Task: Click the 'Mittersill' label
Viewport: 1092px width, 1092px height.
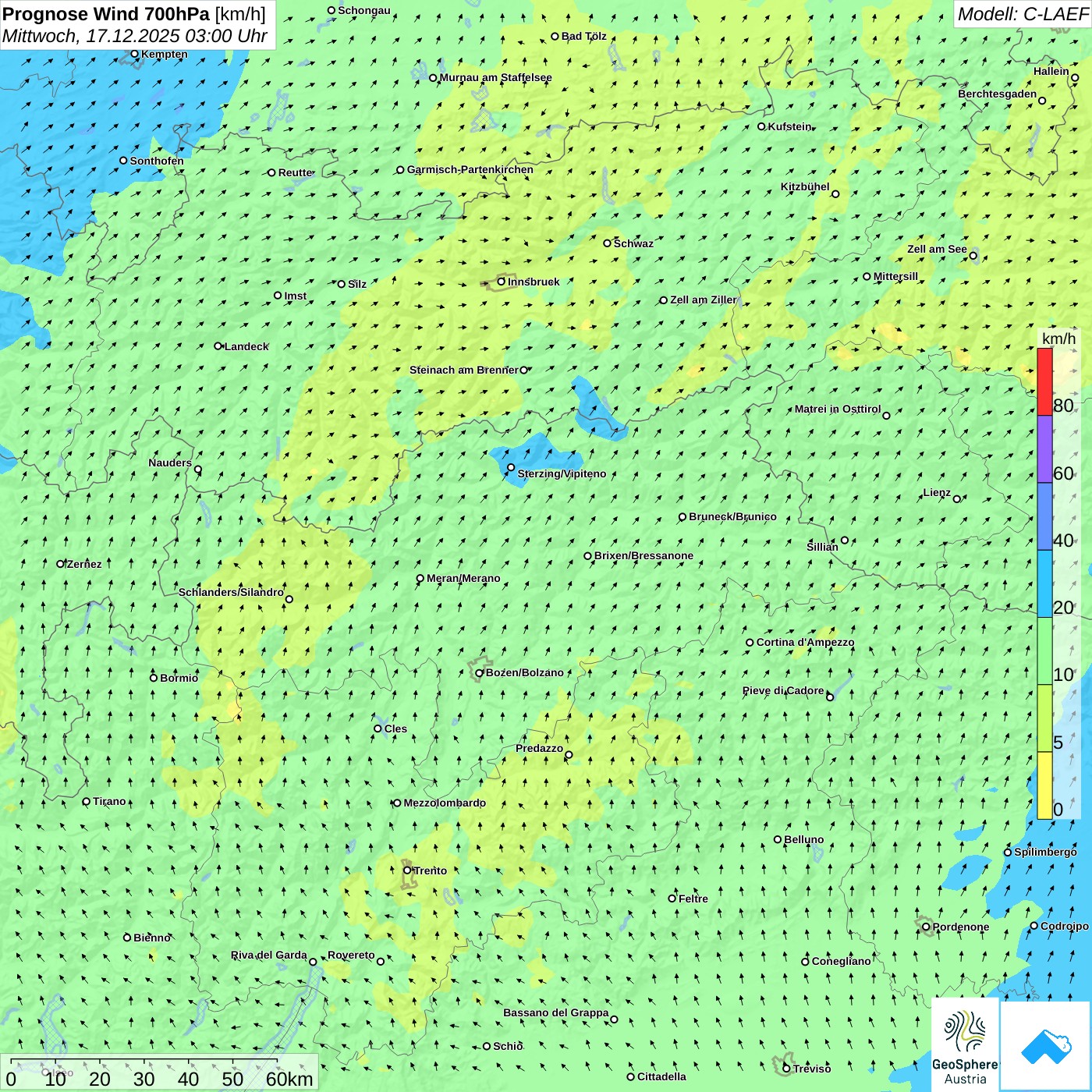Action: 895,276
